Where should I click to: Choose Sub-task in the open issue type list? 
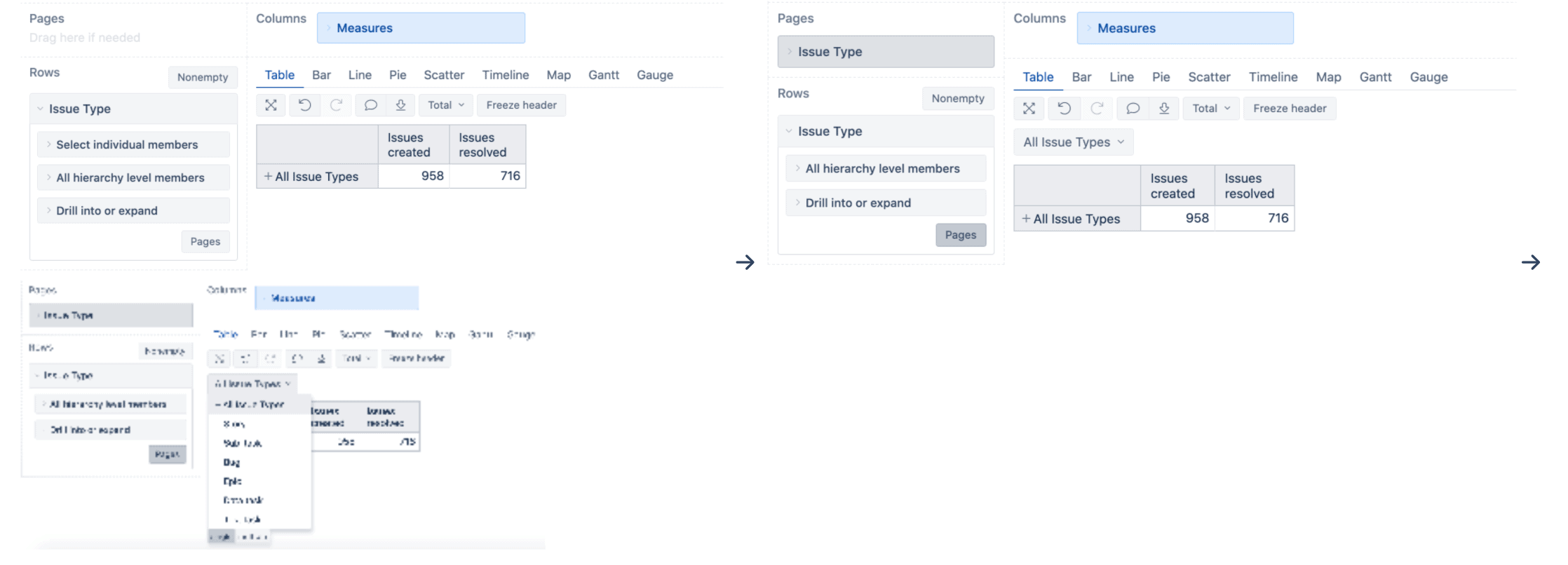pyautogui.click(x=242, y=443)
